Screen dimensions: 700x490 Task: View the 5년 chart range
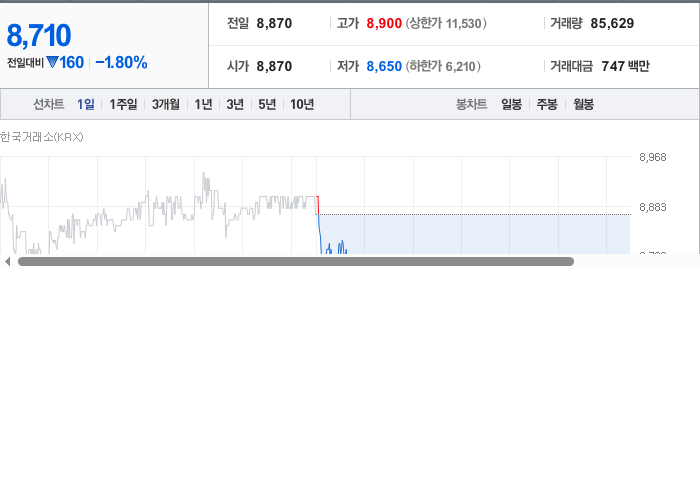(267, 104)
